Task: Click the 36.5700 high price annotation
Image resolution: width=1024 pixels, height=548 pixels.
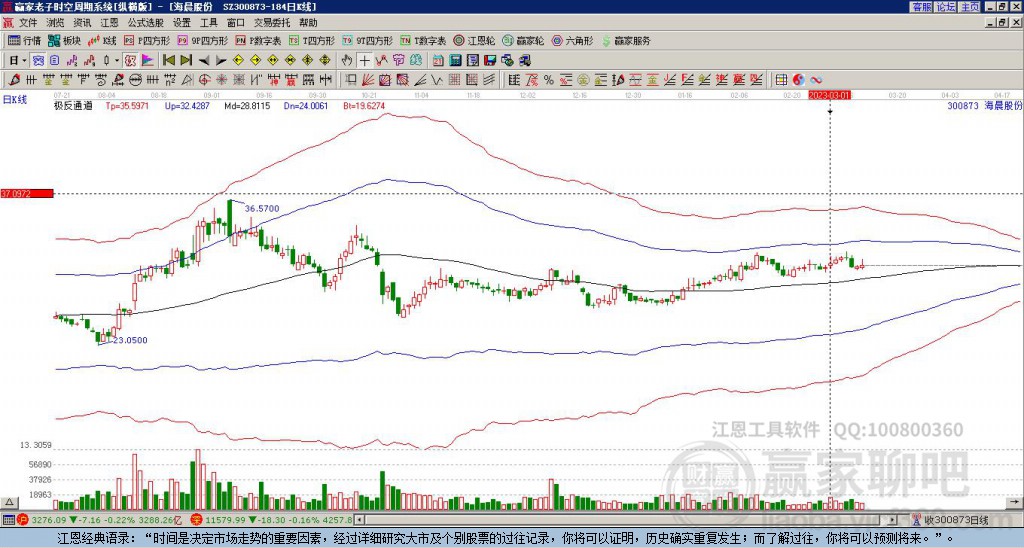Action: (262, 208)
